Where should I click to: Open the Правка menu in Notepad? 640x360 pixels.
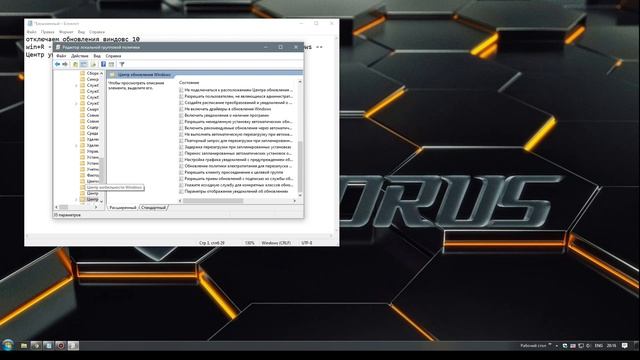47,32
